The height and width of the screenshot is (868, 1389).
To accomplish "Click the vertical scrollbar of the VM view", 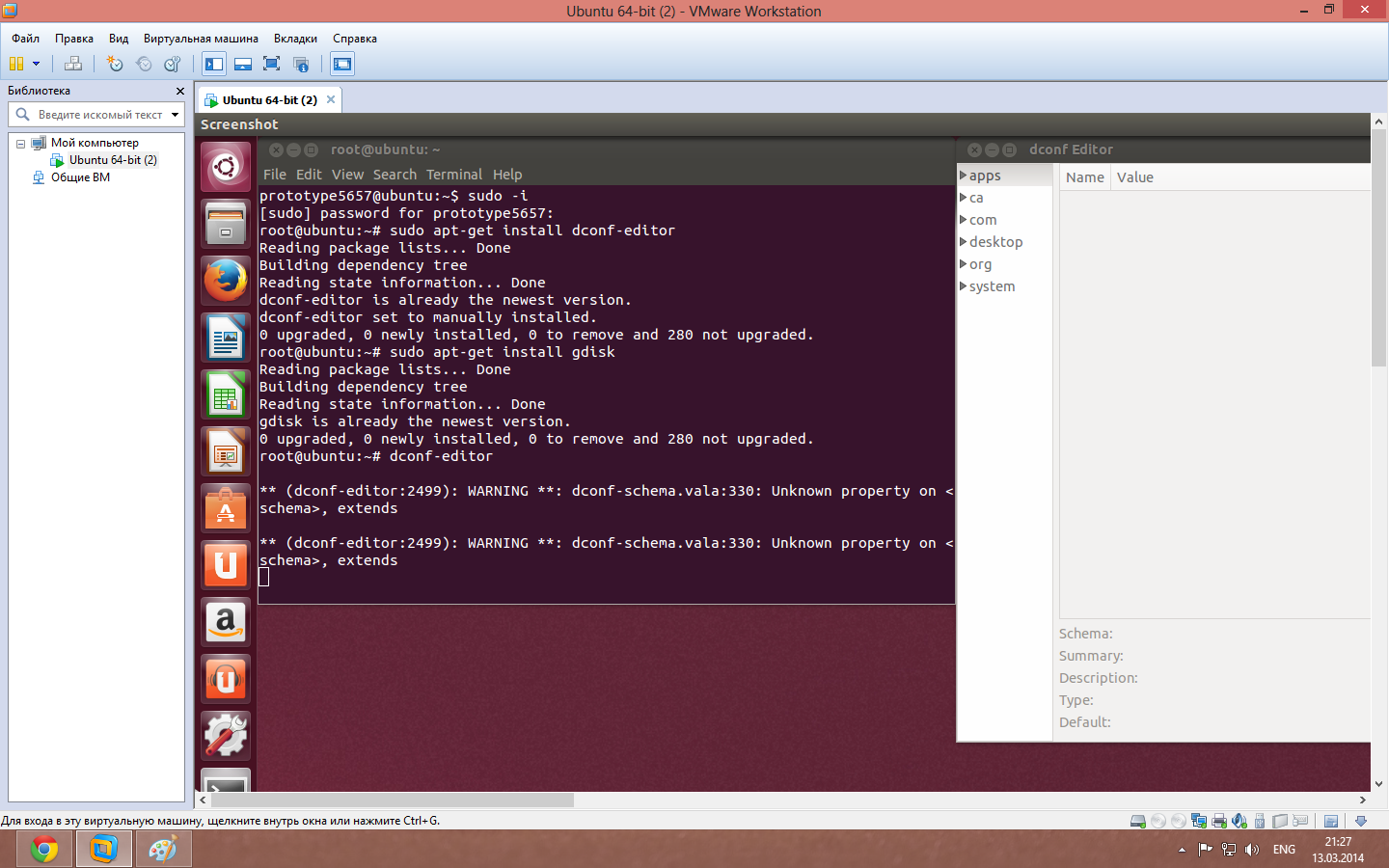I will (1378, 249).
